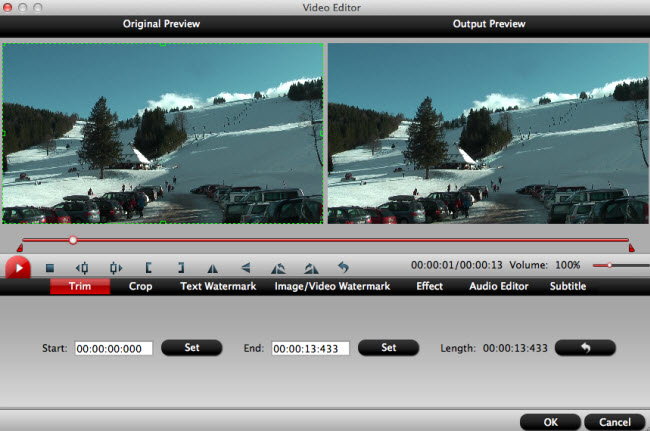Switch to the Subtitle tab
The image size is (650, 431).
[x=568, y=286]
